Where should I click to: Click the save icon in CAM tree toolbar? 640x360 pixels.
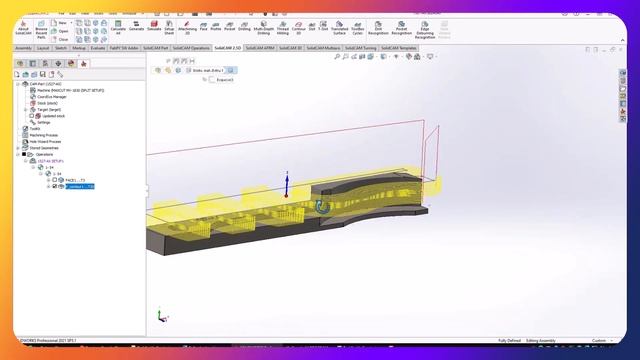click(x=42, y=74)
